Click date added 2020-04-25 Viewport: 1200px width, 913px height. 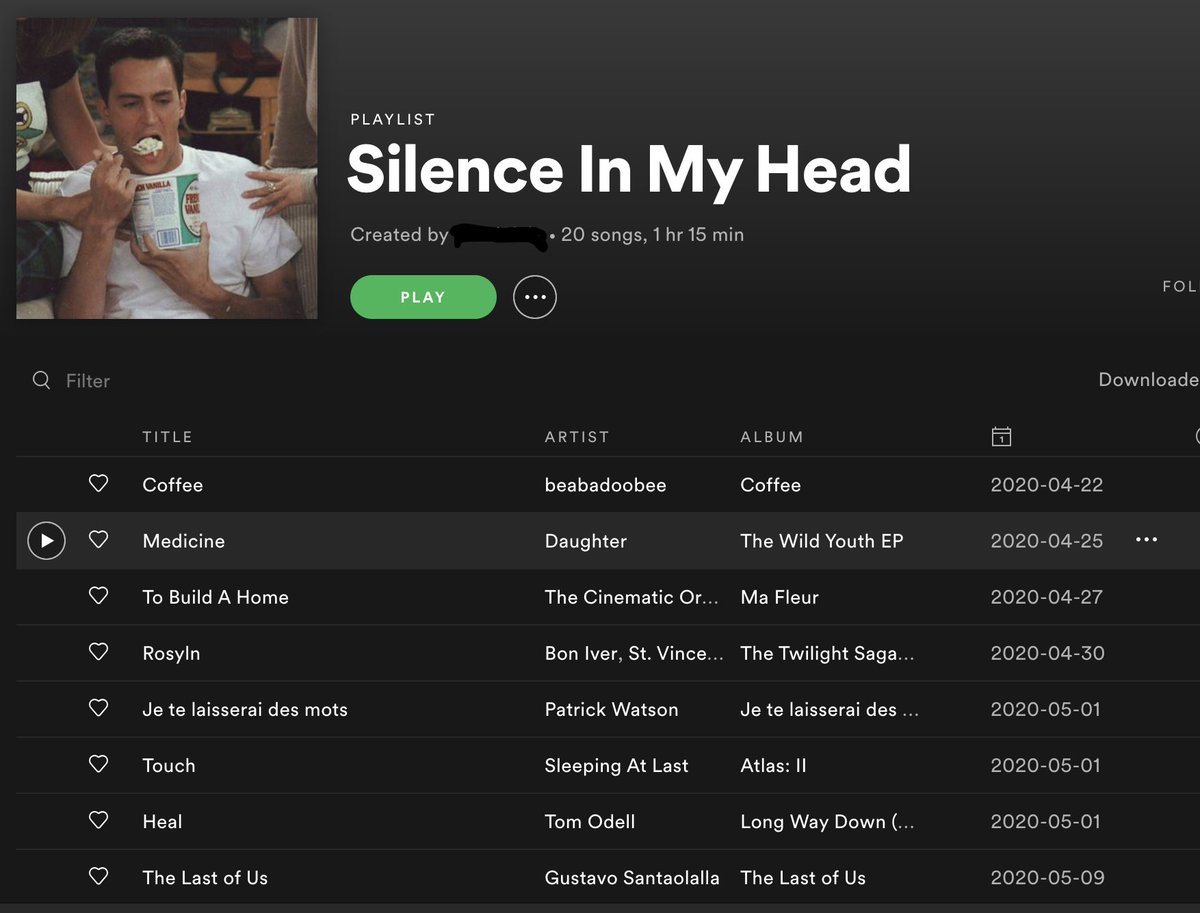[1047, 541]
